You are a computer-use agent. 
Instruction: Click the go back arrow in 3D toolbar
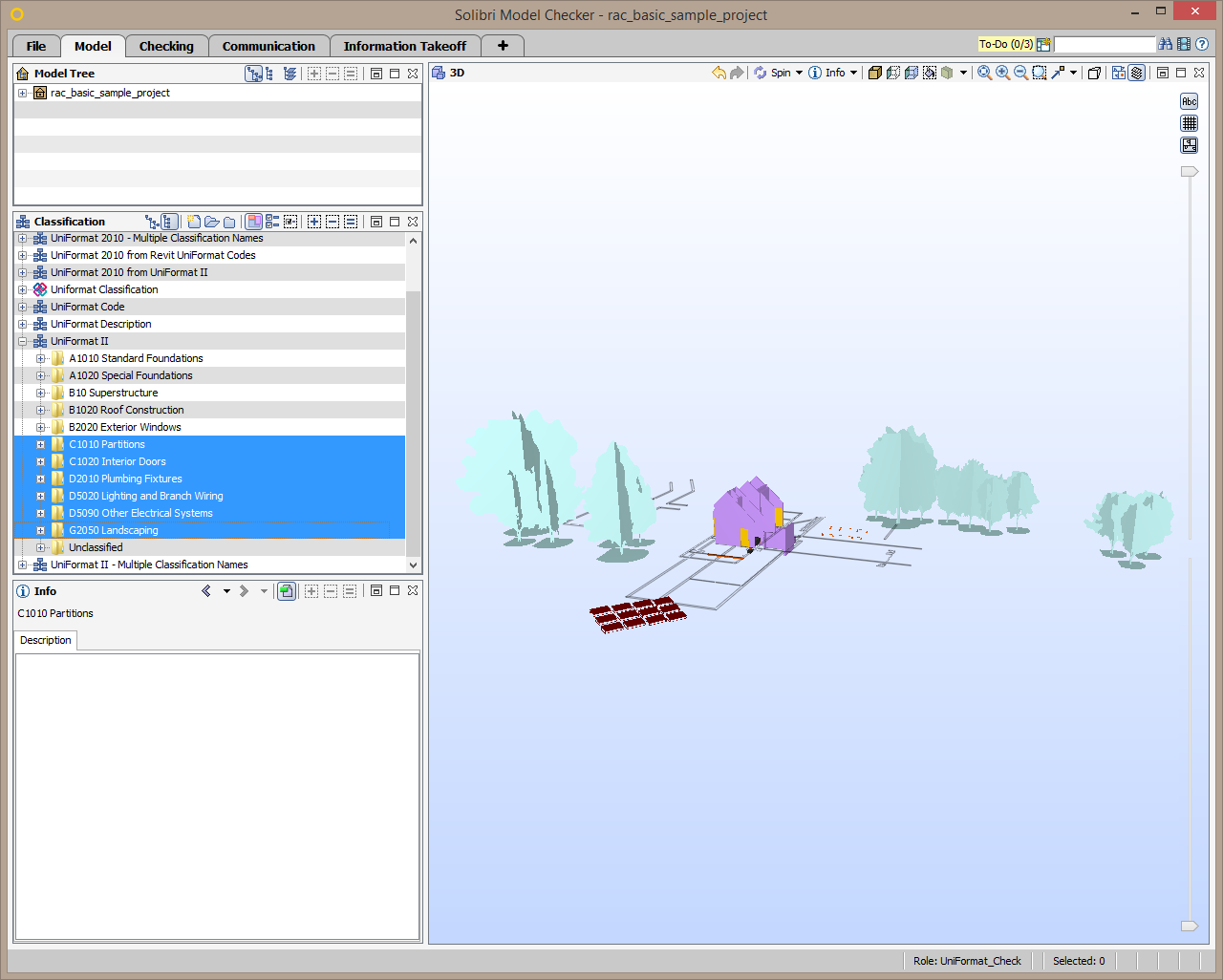(719, 73)
